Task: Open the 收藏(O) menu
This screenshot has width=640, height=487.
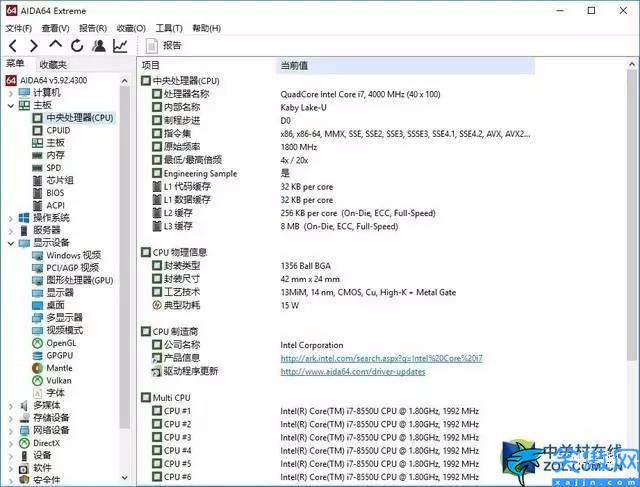Action: pyautogui.click(x=131, y=28)
